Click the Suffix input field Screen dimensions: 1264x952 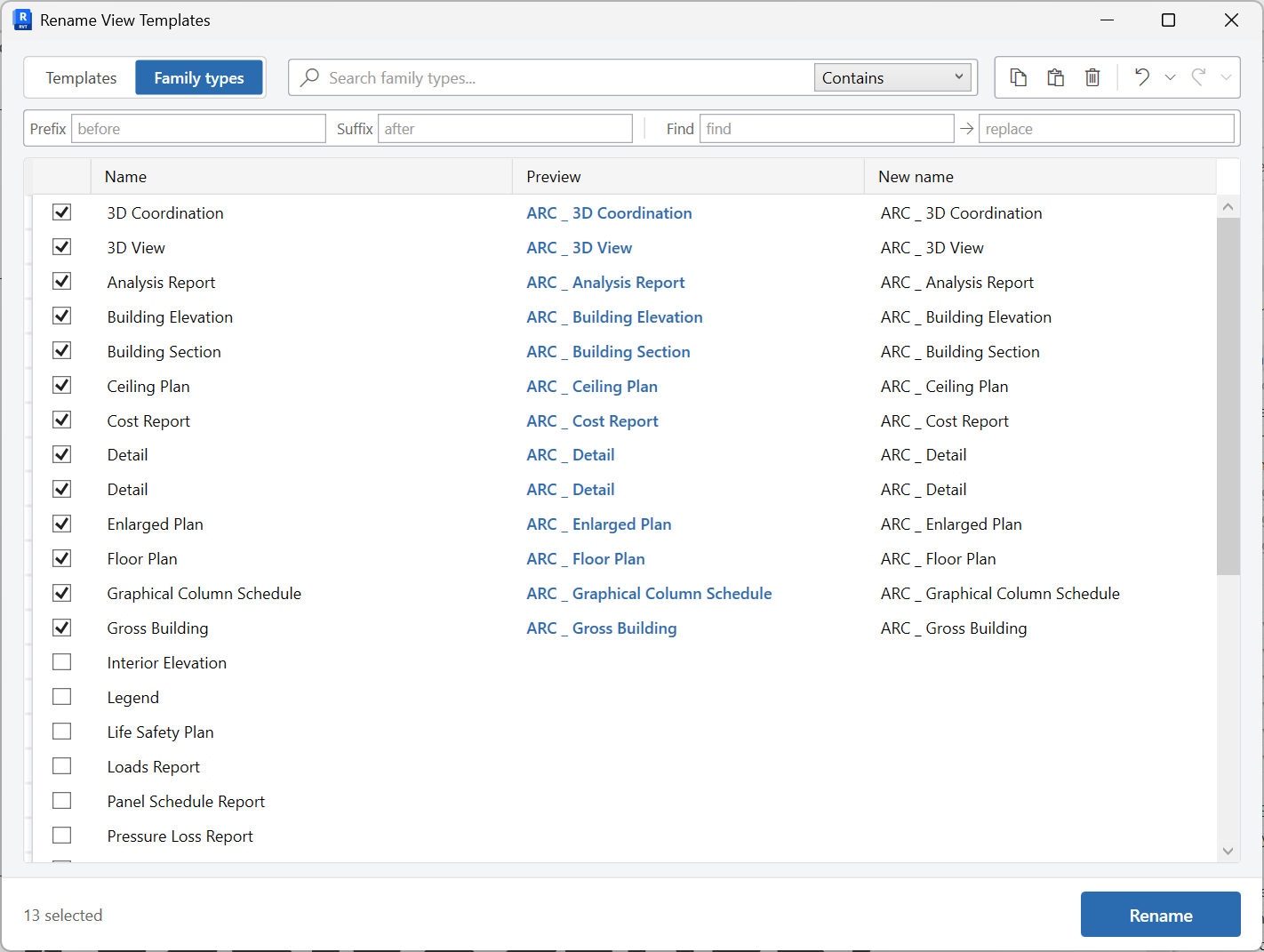[x=505, y=129]
